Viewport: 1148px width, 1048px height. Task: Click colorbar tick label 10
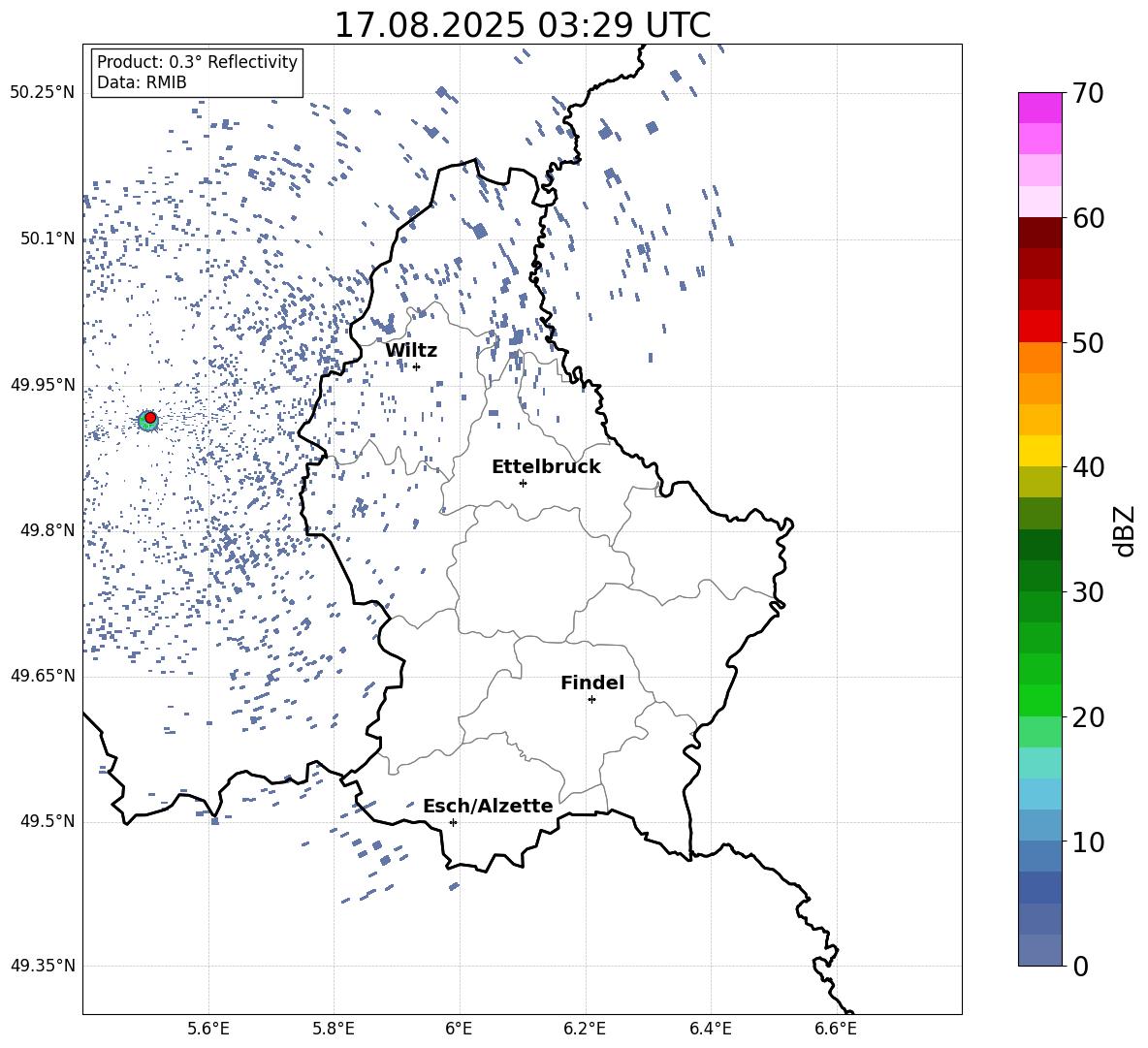(x=1088, y=842)
